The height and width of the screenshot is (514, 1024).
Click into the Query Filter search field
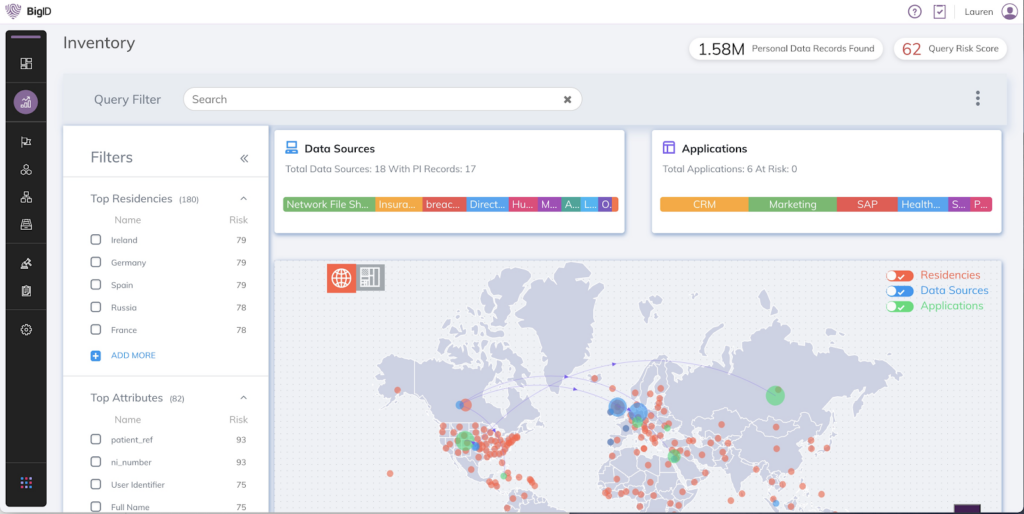pyautogui.click(x=370, y=100)
